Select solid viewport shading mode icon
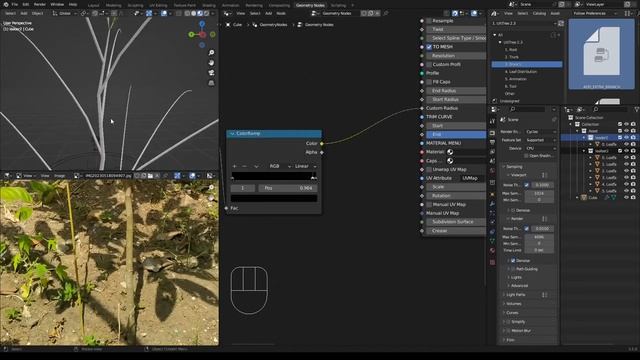Screen dimensions: 640x360 tap(193, 13)
